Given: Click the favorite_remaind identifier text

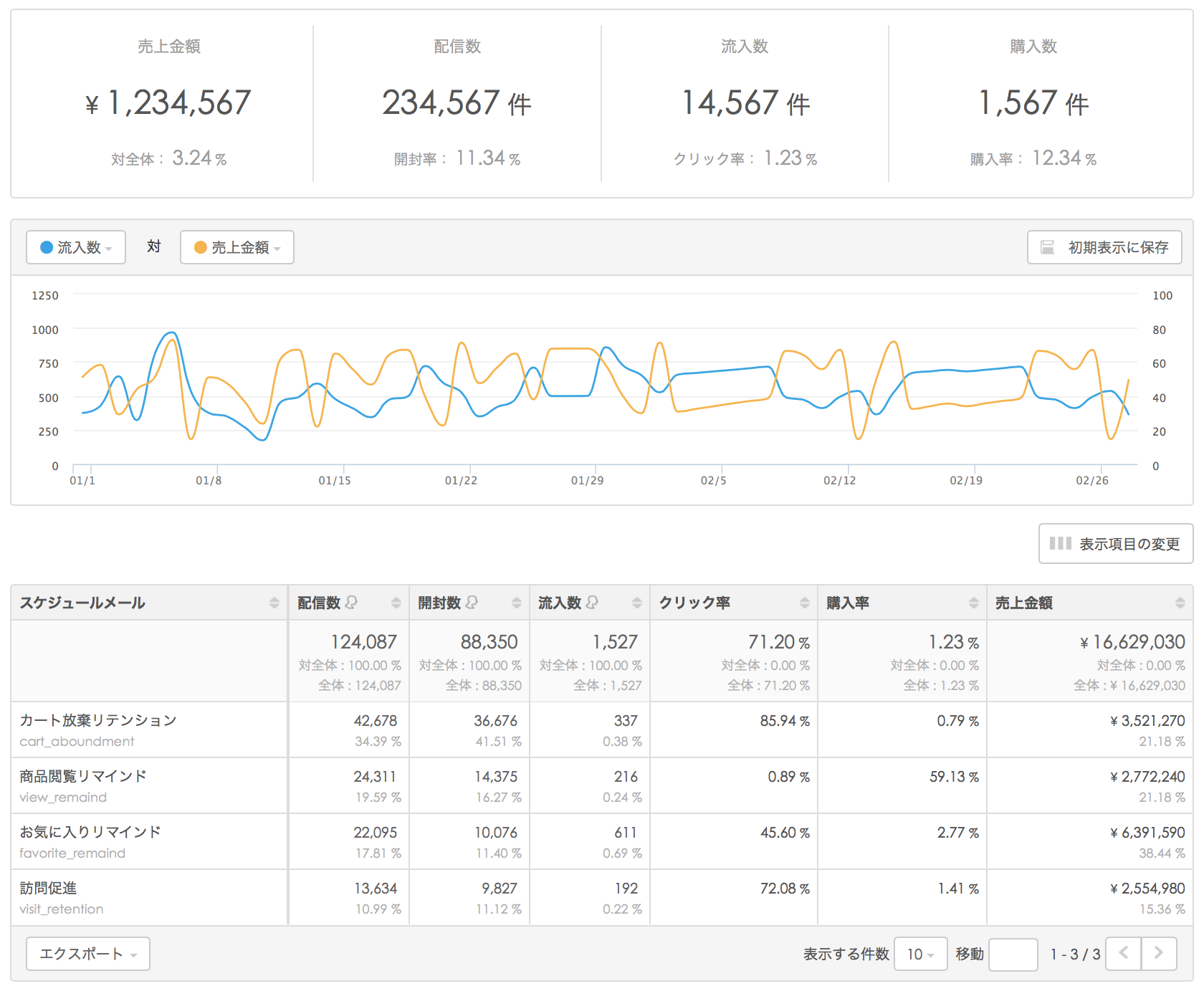Looking at the screenshot, I should (72, 853).
